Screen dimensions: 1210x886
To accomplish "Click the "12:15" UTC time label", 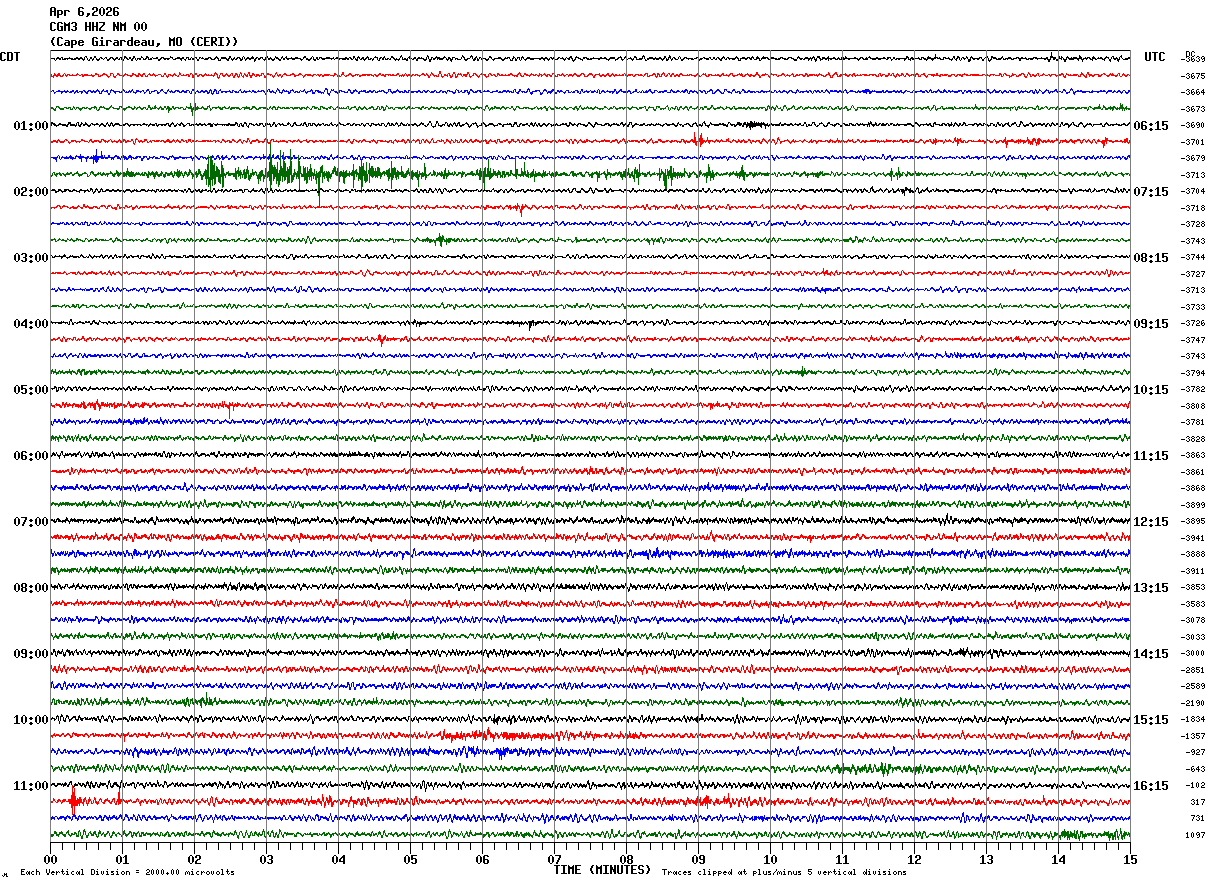I will click(x=1151, y=522).
